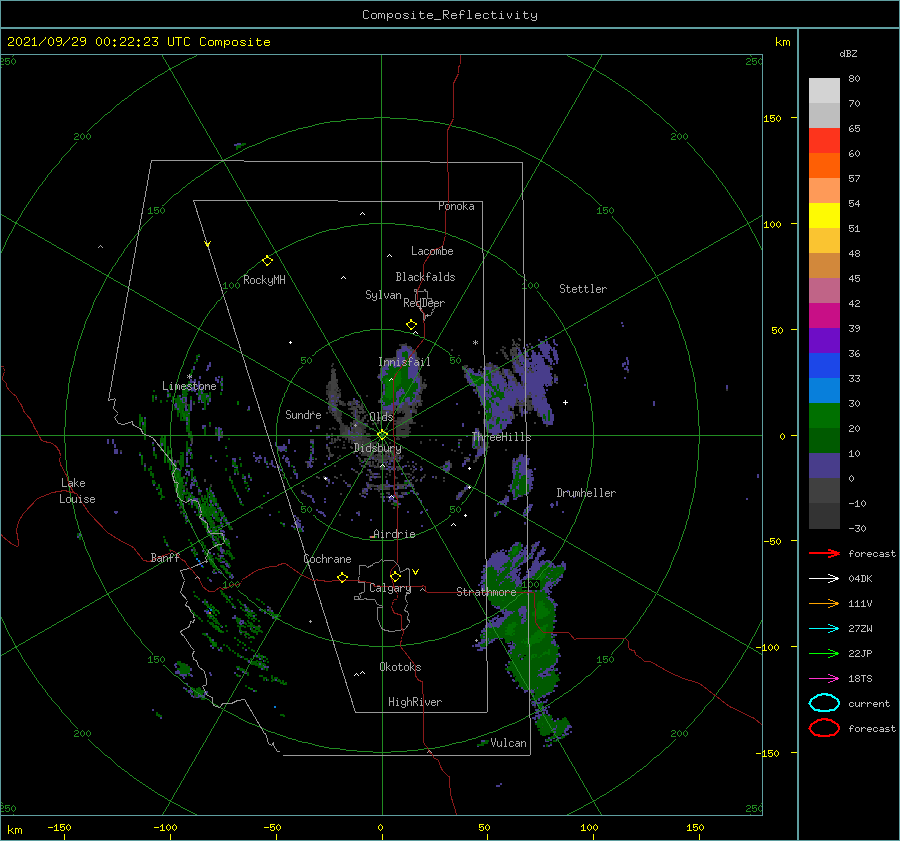The width and height of the screenshot is (900, 841).
Task: Click the dBZ legend heading
Action: (x=848, y=53)
